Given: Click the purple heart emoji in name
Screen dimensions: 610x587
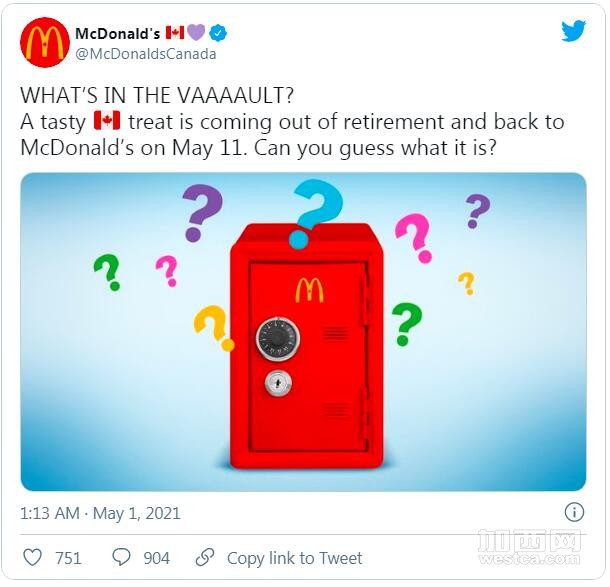Looking at the screenshot, I should (x=196, y=33).
